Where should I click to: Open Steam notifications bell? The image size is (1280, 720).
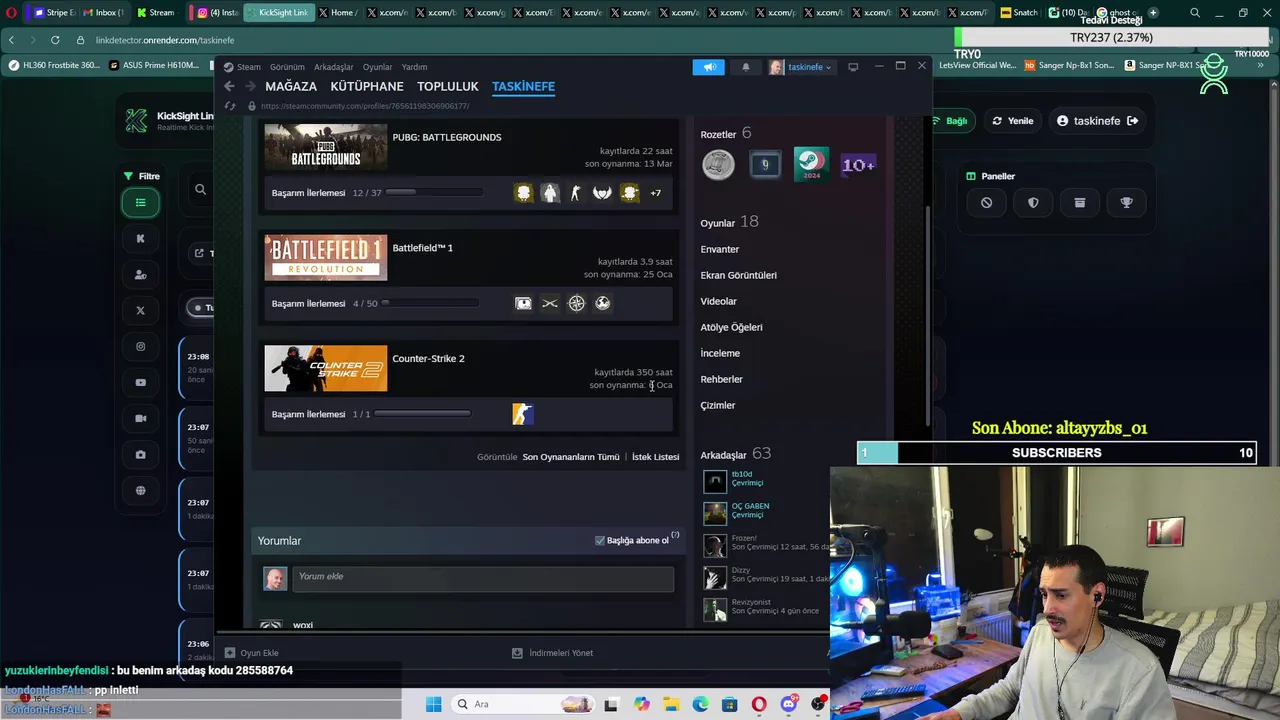coord(745,67)
